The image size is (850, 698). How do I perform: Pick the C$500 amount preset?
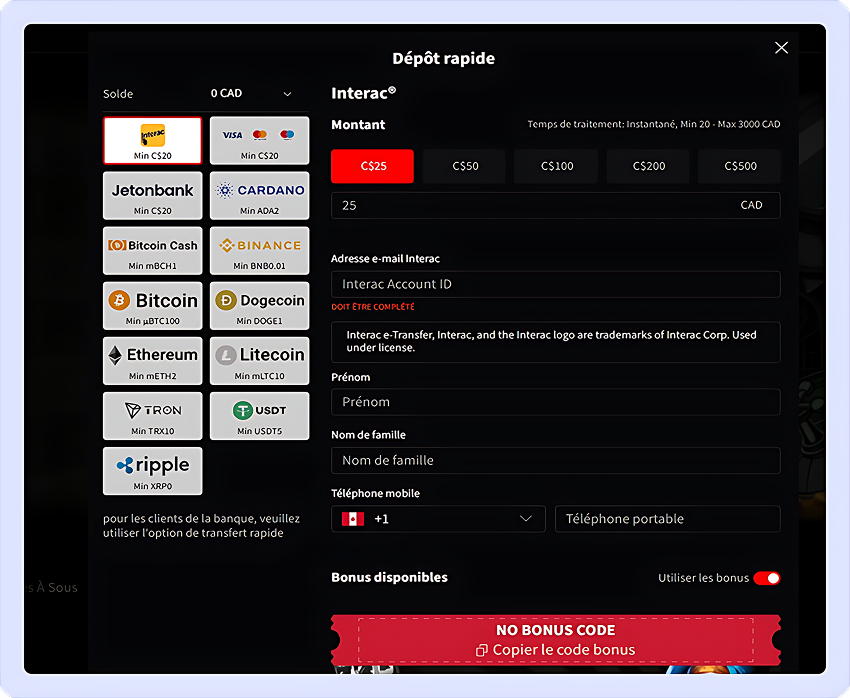coord(740,166)
